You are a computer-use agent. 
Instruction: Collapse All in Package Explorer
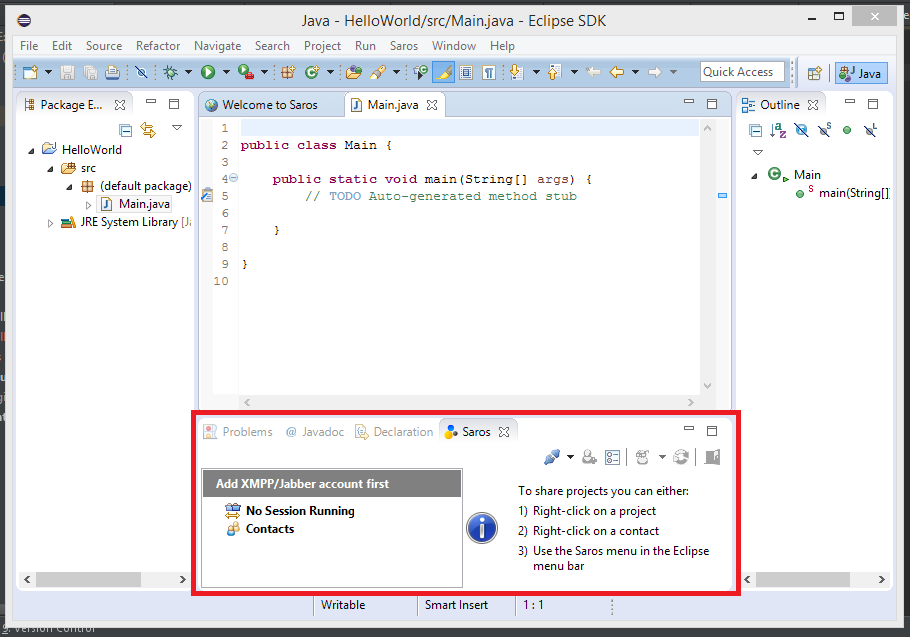[125, 131]
